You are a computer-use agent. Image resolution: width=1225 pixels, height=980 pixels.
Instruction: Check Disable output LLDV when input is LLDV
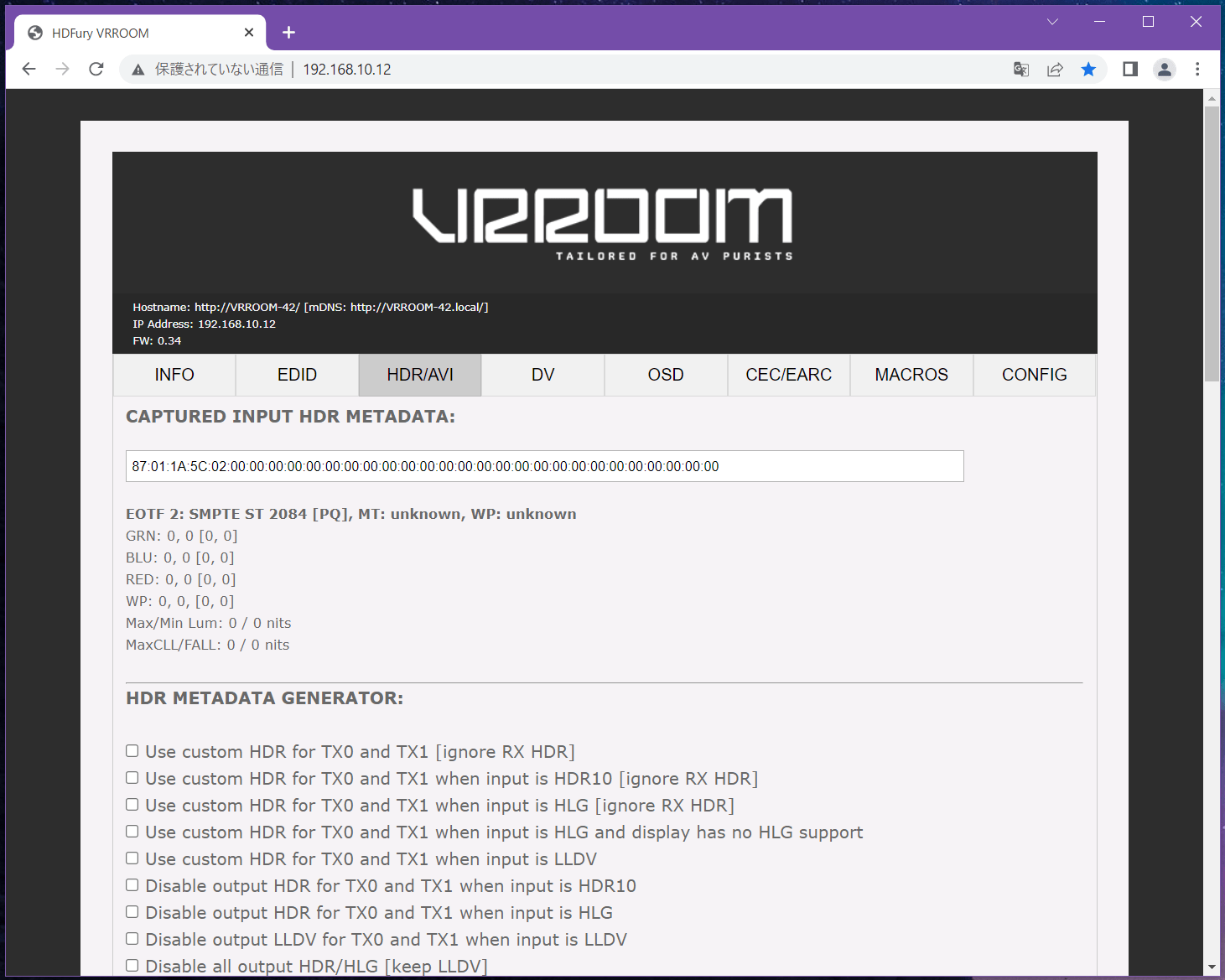tap(132, 939)
